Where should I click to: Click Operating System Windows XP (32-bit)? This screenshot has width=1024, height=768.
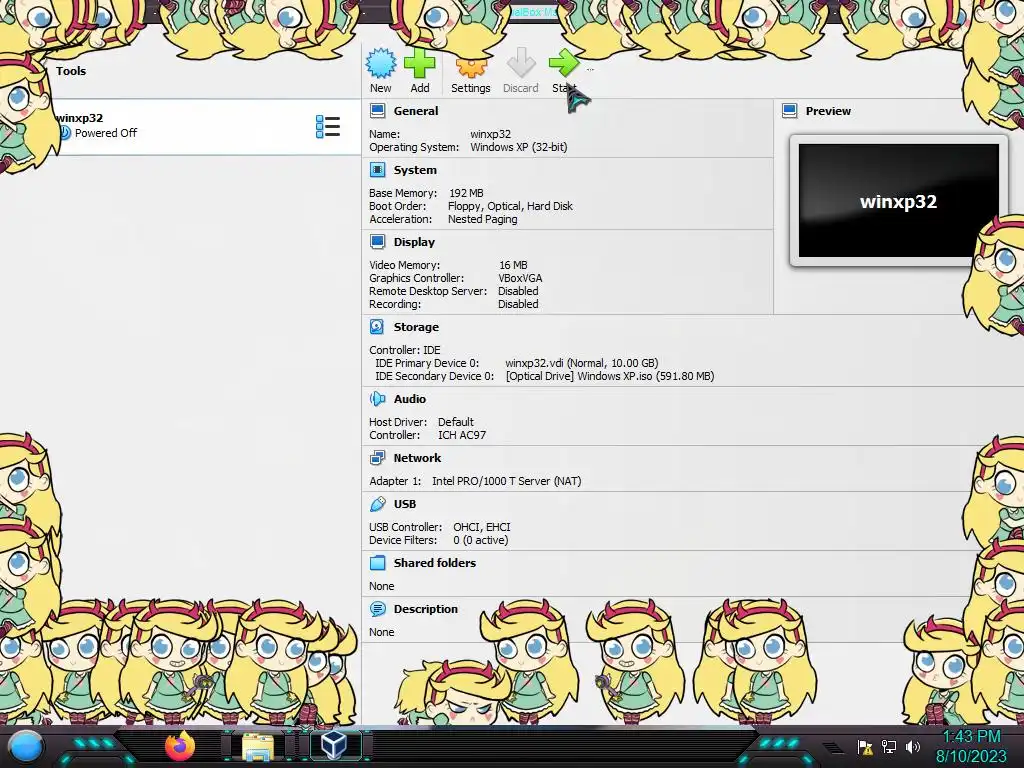pos(519,147)
